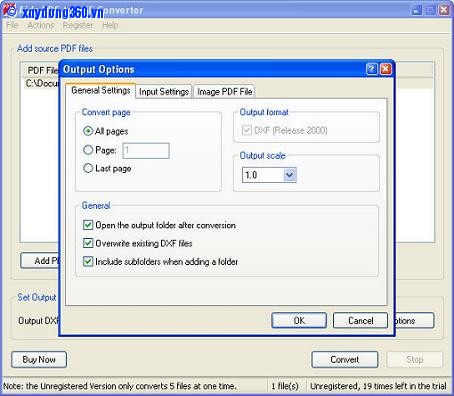Confirm settings with the OK button
The width and height of the screenshot is (454, 396).
[x=299, y=320]
